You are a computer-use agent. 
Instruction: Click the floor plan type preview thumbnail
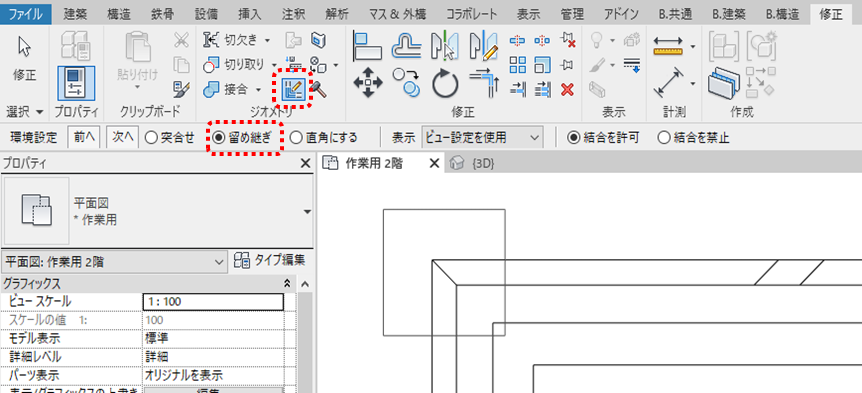37,211
